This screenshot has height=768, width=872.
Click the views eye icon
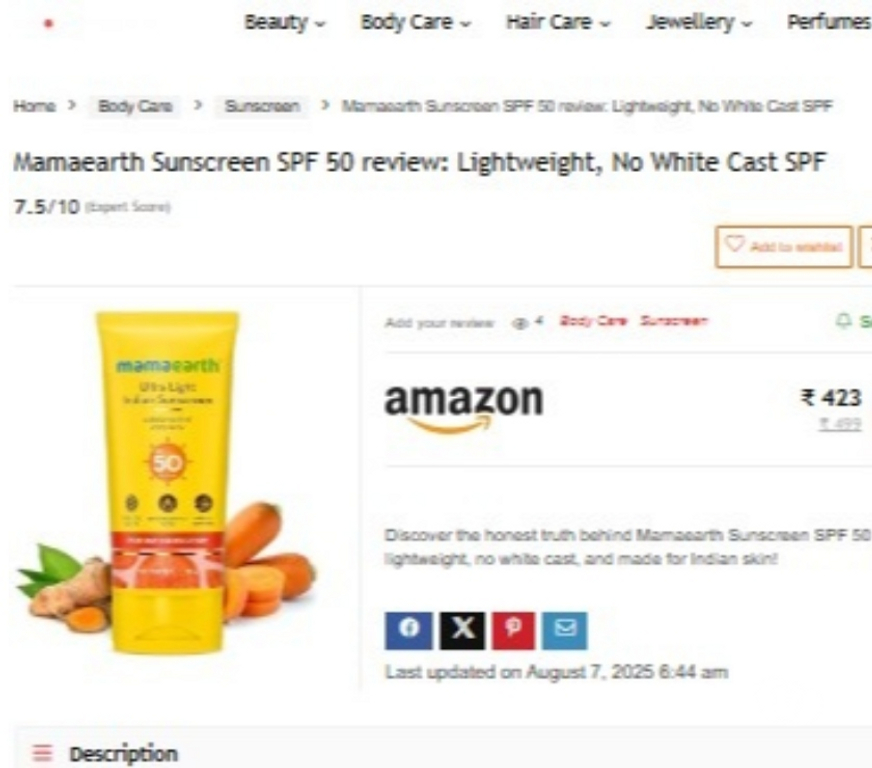tap(519, 323)
